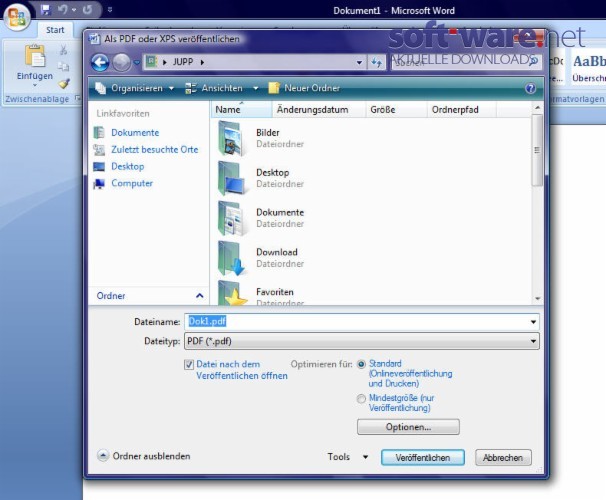The image size is (606, 500).
Task: Open the Ansichten dropdown arrow
Action: tap(255, 88)
